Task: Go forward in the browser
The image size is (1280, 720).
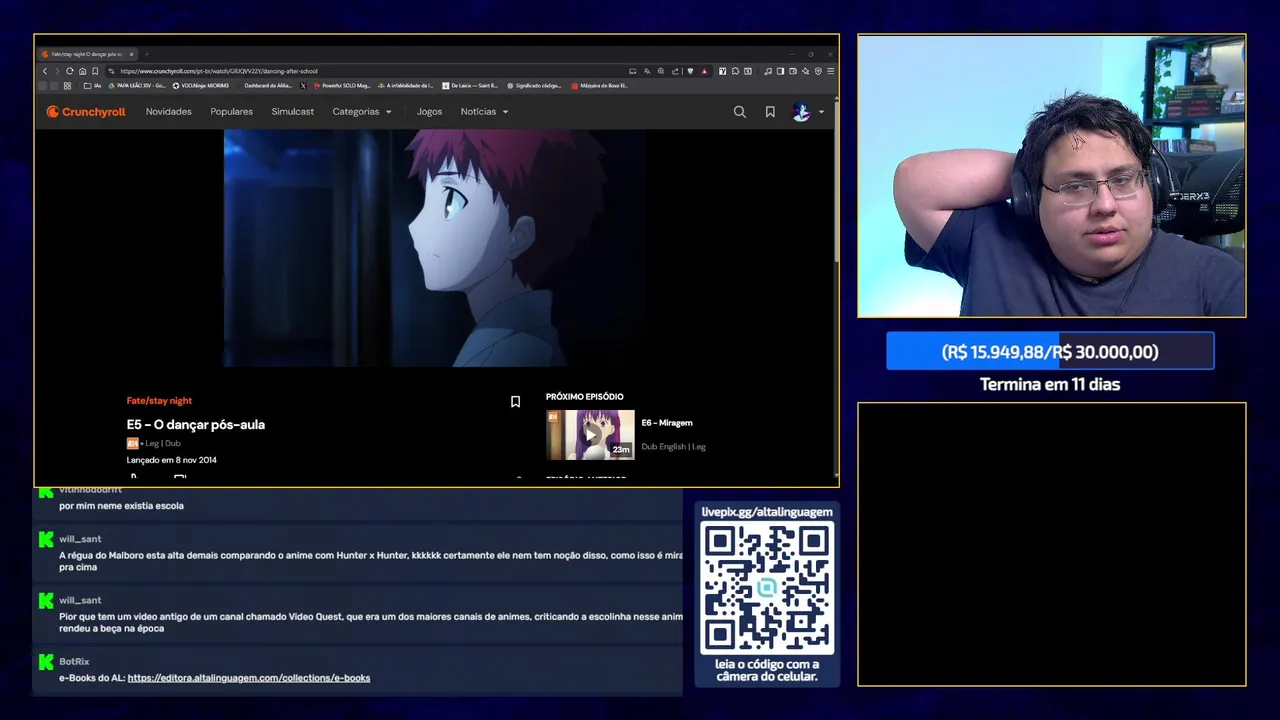Action: [57, 71]
